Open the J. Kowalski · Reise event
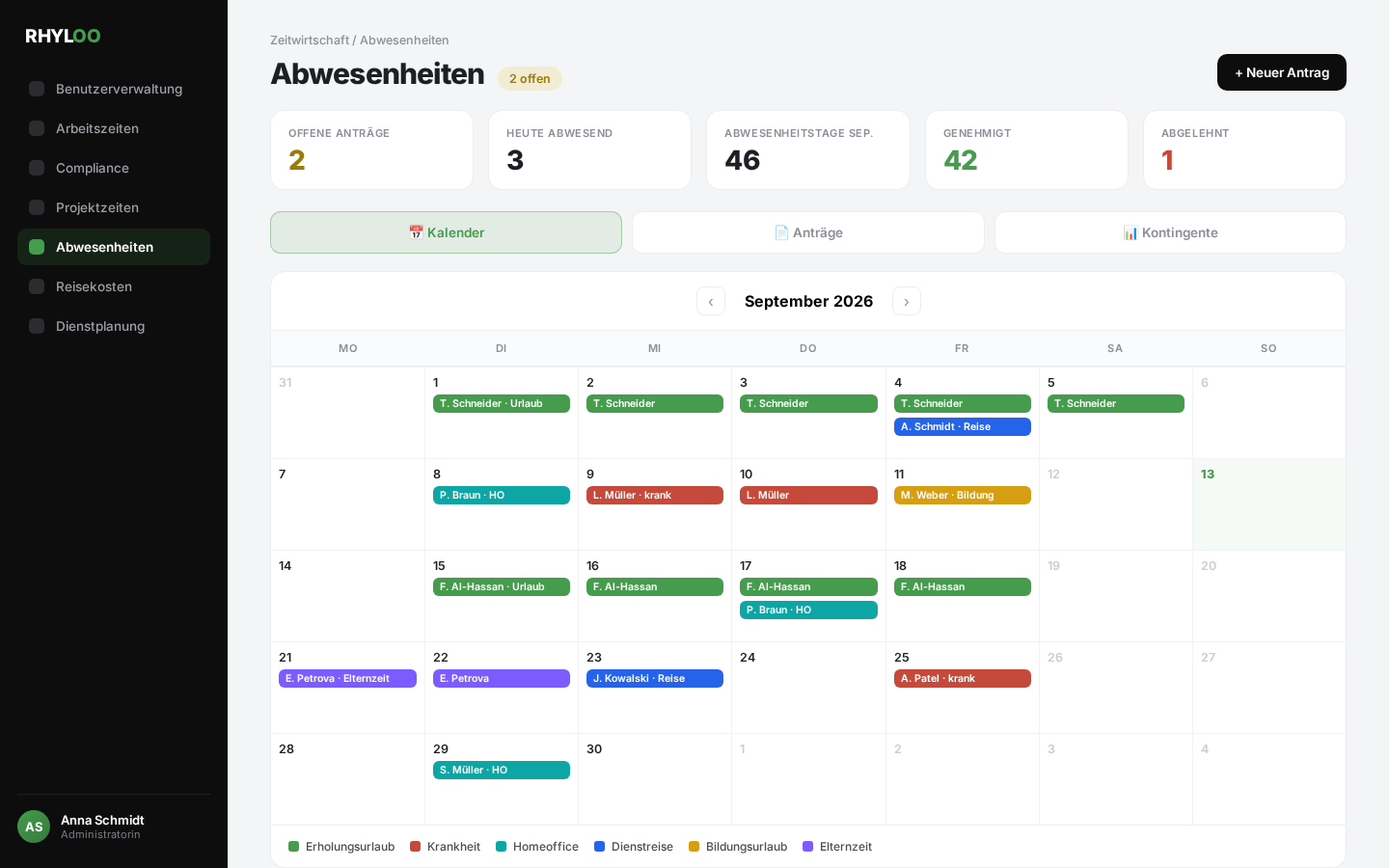The height and width of the screenshot is (868, 1389). [655, 679]
